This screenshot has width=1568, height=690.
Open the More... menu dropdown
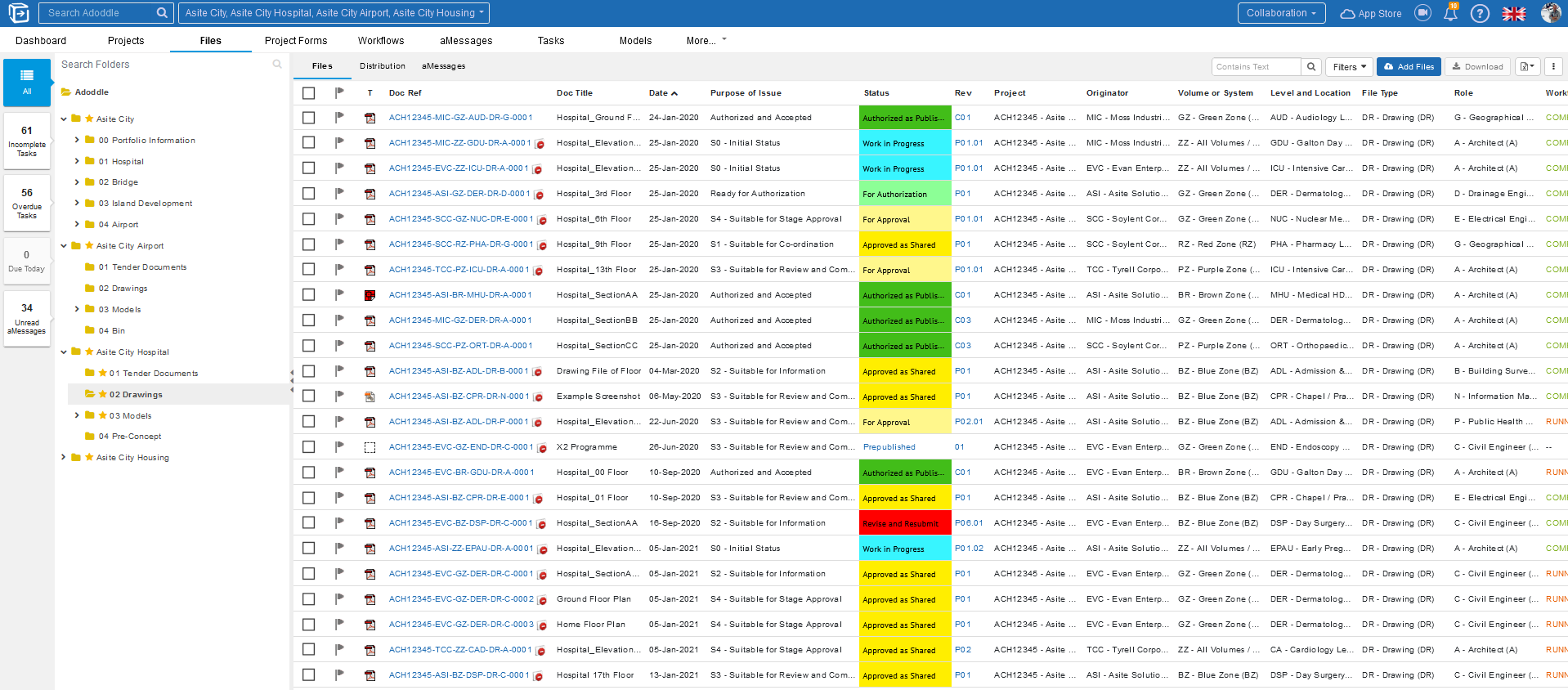coord(706,40)
